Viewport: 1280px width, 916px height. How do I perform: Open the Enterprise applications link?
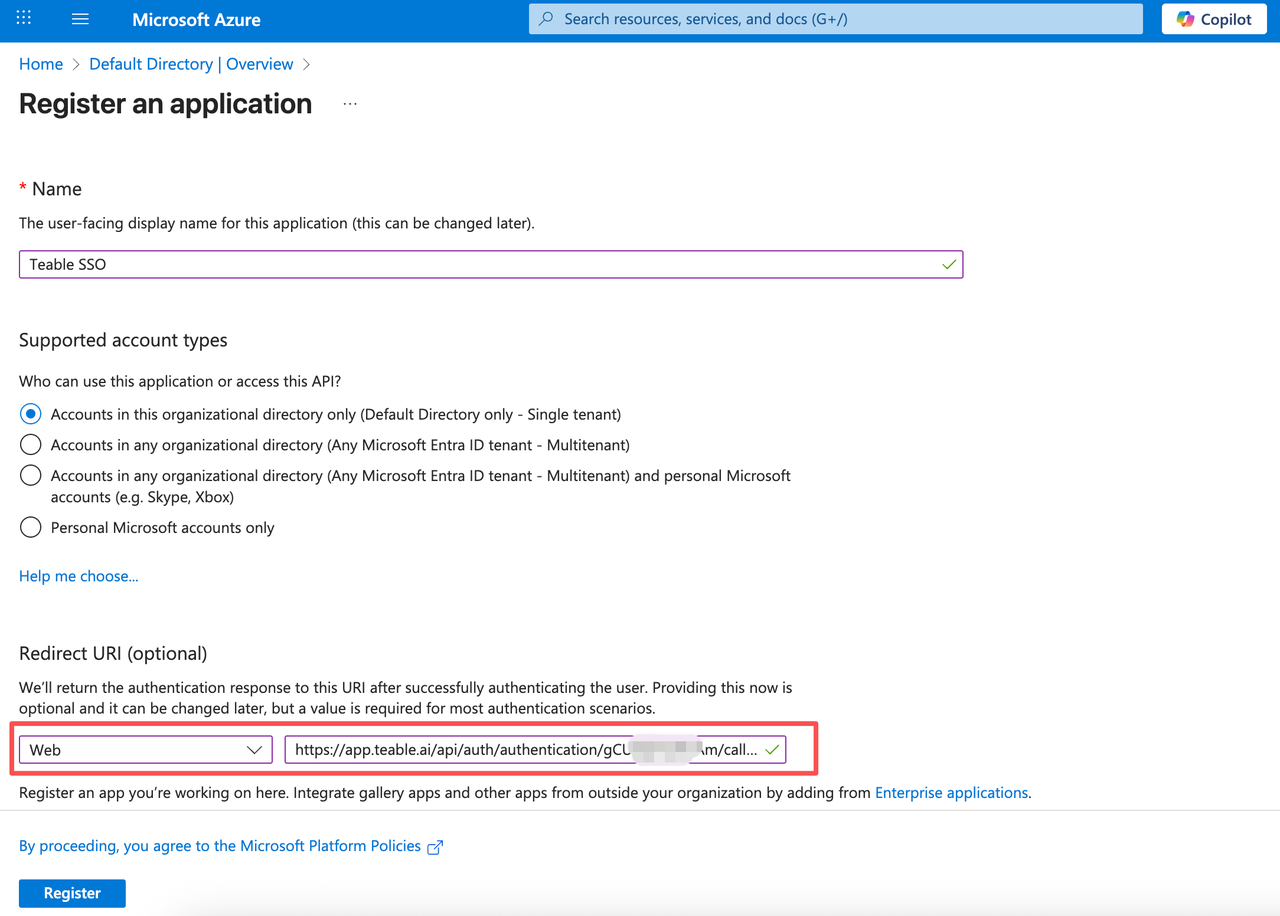point(951,792)
